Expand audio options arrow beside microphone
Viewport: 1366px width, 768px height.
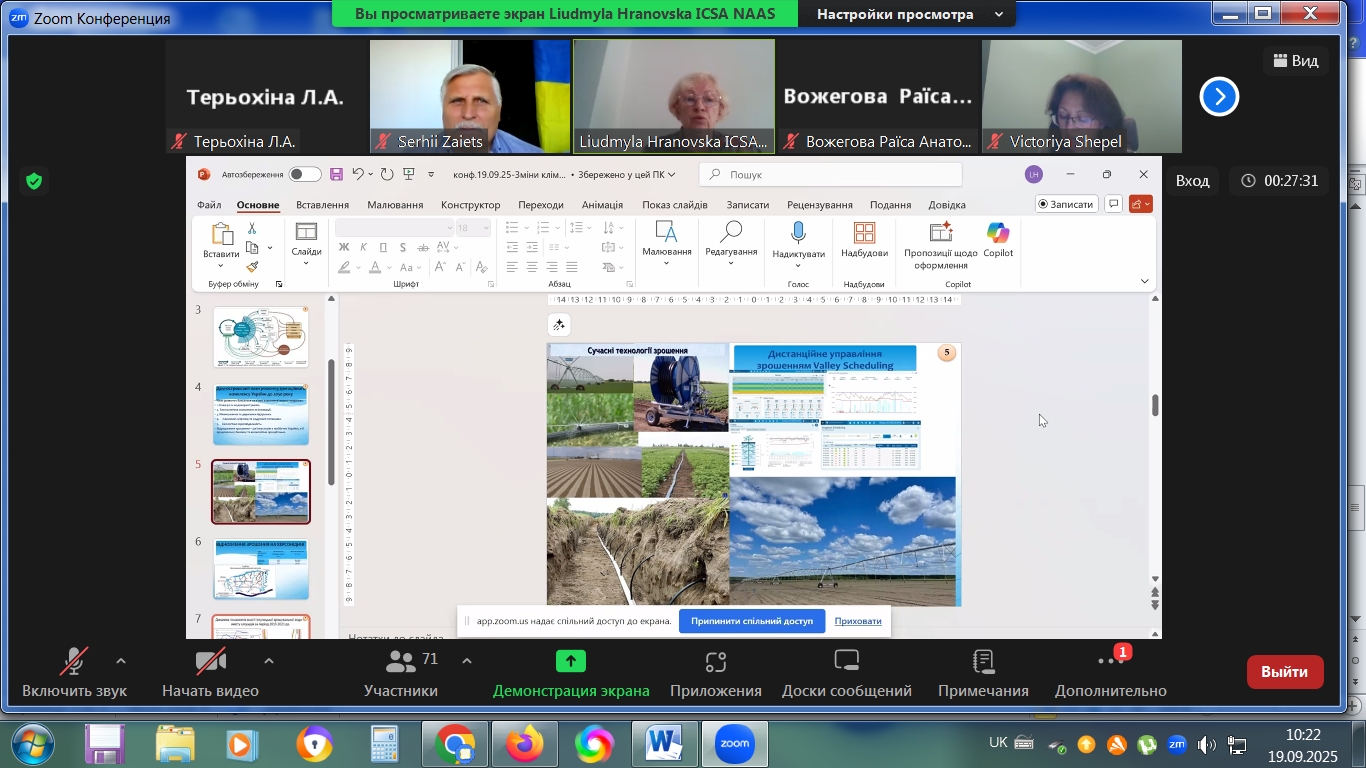click(x=121, y=661)
